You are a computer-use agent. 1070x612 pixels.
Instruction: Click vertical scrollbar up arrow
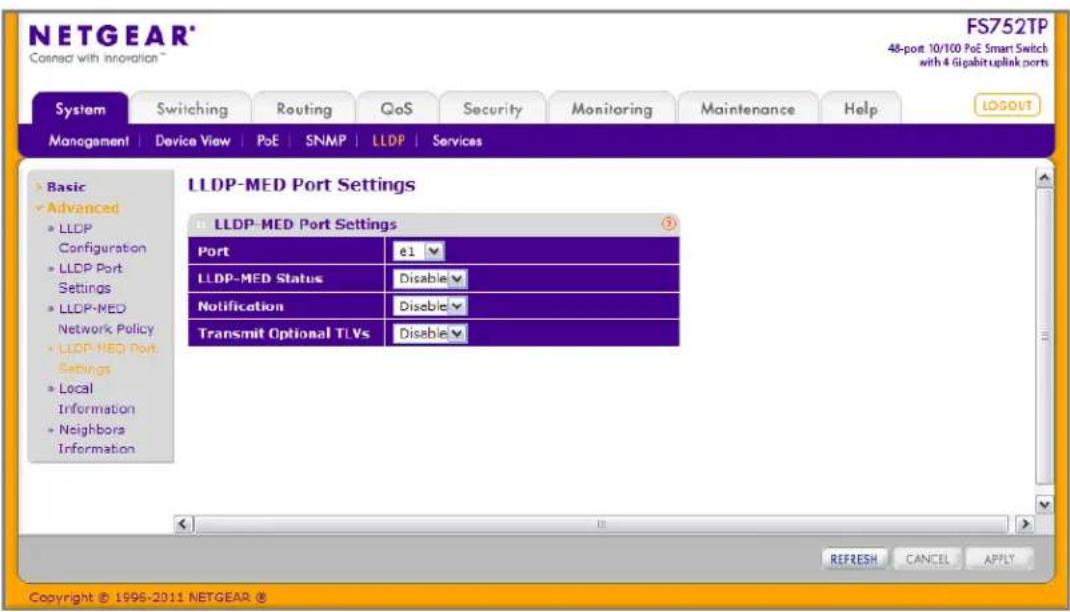(x=1044, y=178)
